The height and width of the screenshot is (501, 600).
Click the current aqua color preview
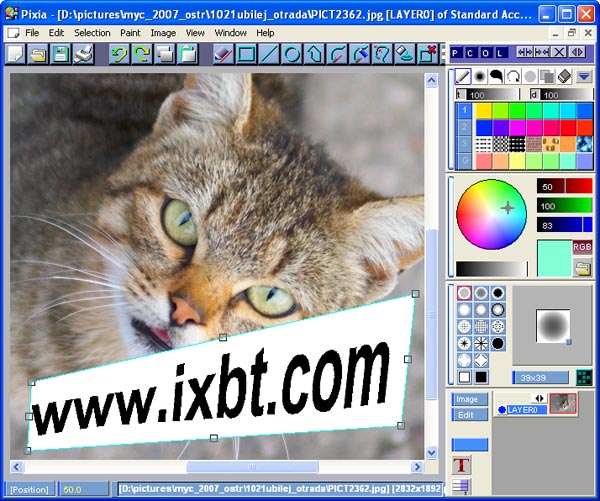(x=554, y=258)
